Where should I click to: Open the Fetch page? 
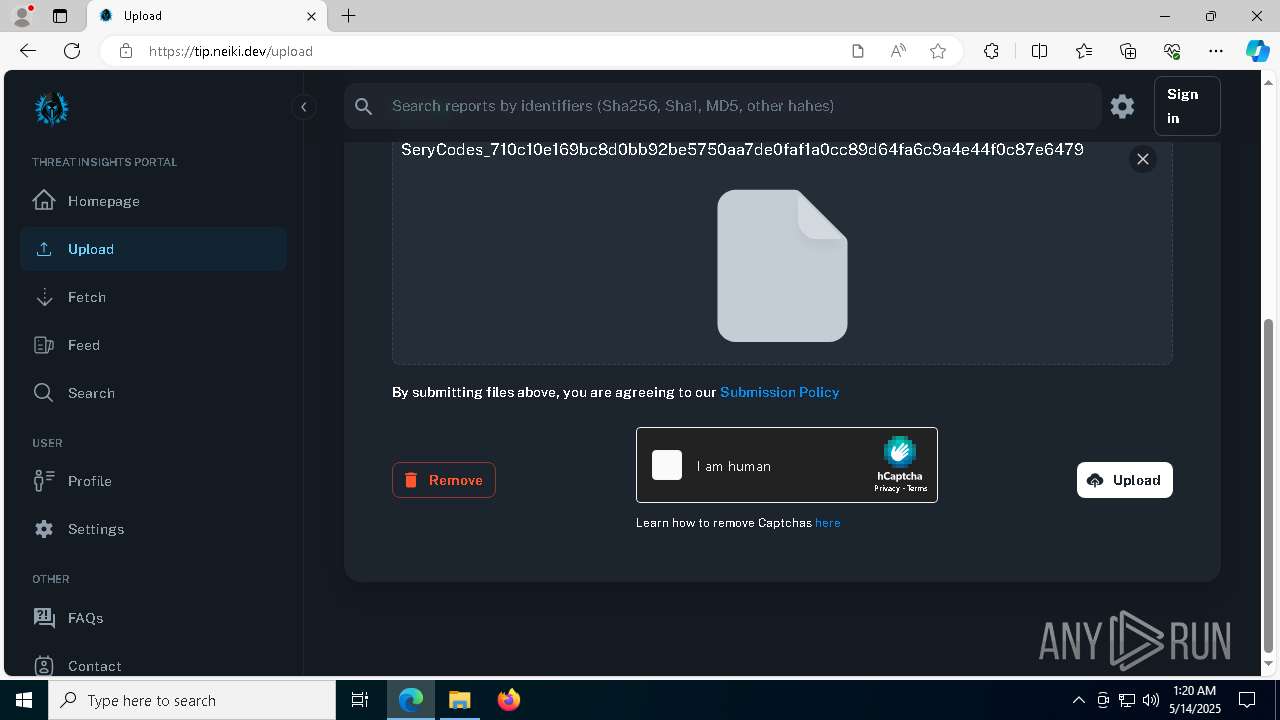point(153,297)
